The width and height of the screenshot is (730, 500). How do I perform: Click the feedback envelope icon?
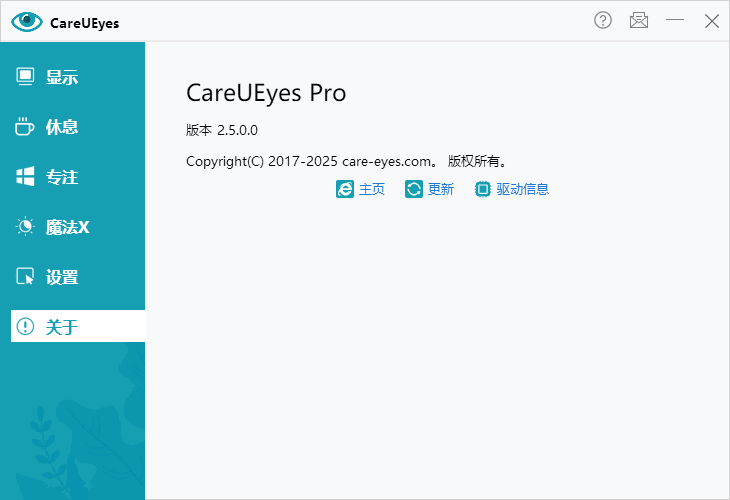(x=639, y=21)
